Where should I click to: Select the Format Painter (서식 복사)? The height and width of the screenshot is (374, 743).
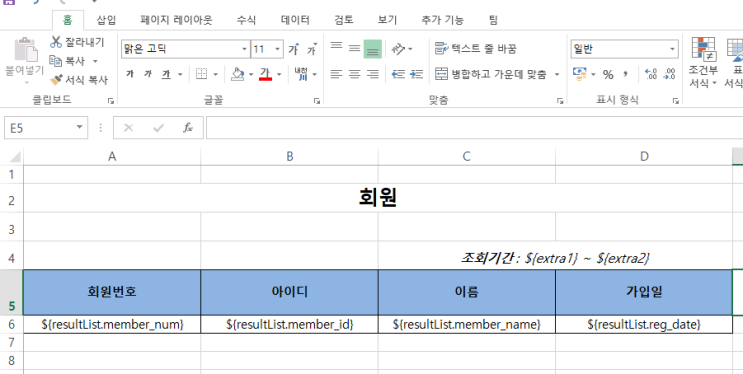coord(79,80)
